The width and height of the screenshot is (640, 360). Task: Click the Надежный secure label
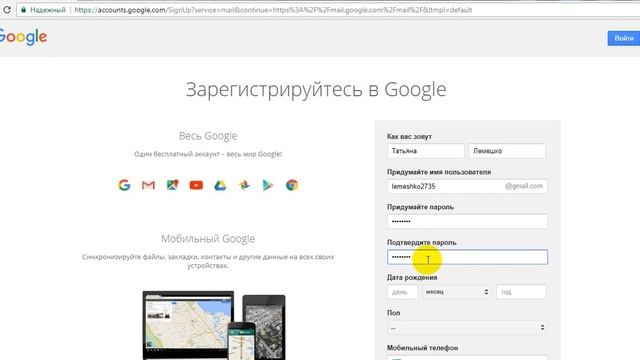point(48,10)
